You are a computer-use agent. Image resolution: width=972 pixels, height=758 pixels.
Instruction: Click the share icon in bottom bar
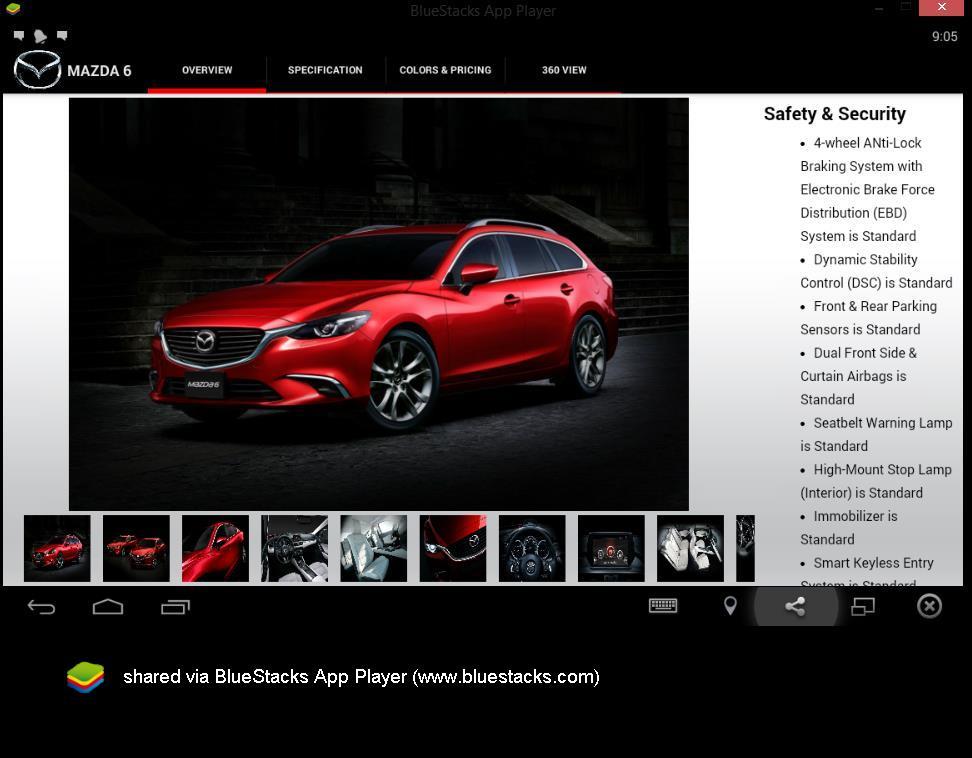coord(795,606)
